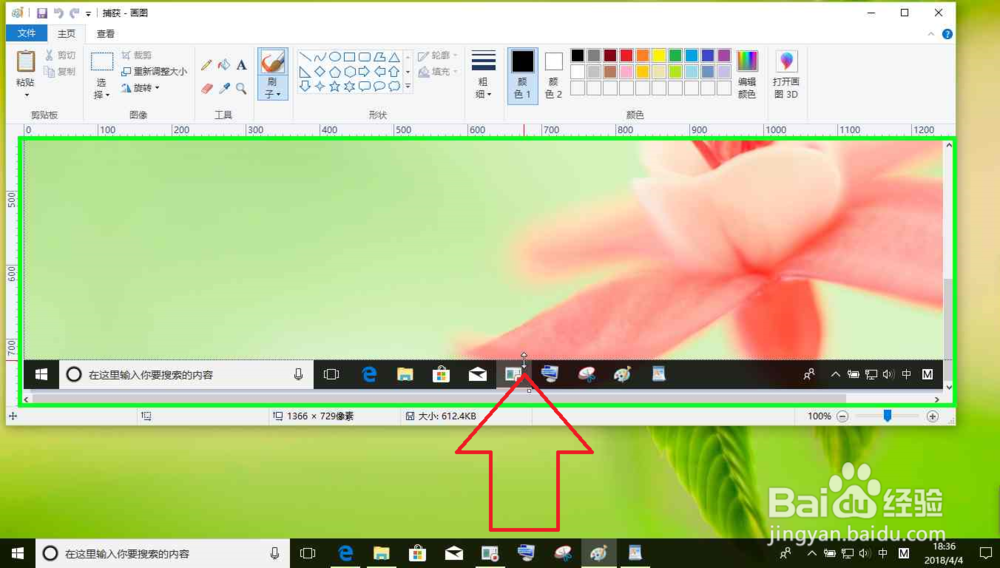Click the zoom in plus button
The height and width of the screenshot is (568, 1000).
click(932, 416)
